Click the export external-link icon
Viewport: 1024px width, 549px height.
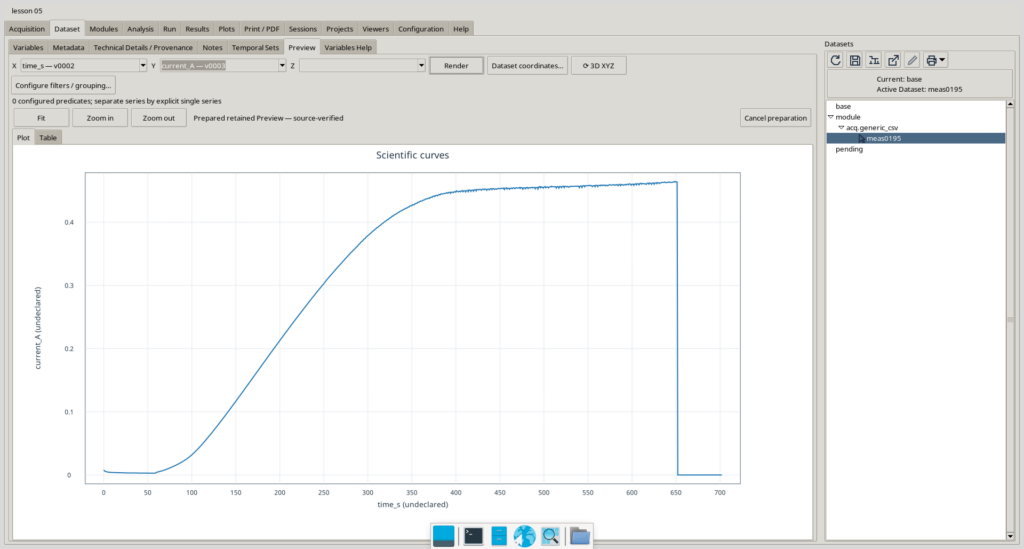pos(893,60)
